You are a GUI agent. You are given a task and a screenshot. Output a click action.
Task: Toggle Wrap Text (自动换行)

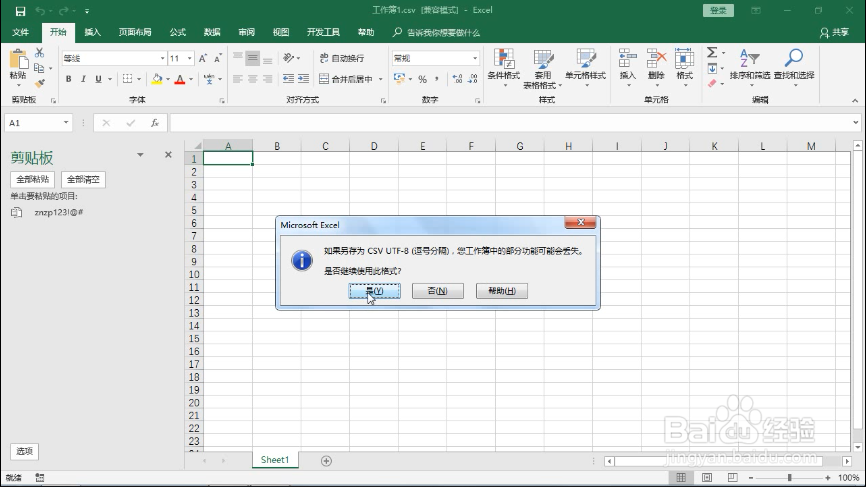342,58
